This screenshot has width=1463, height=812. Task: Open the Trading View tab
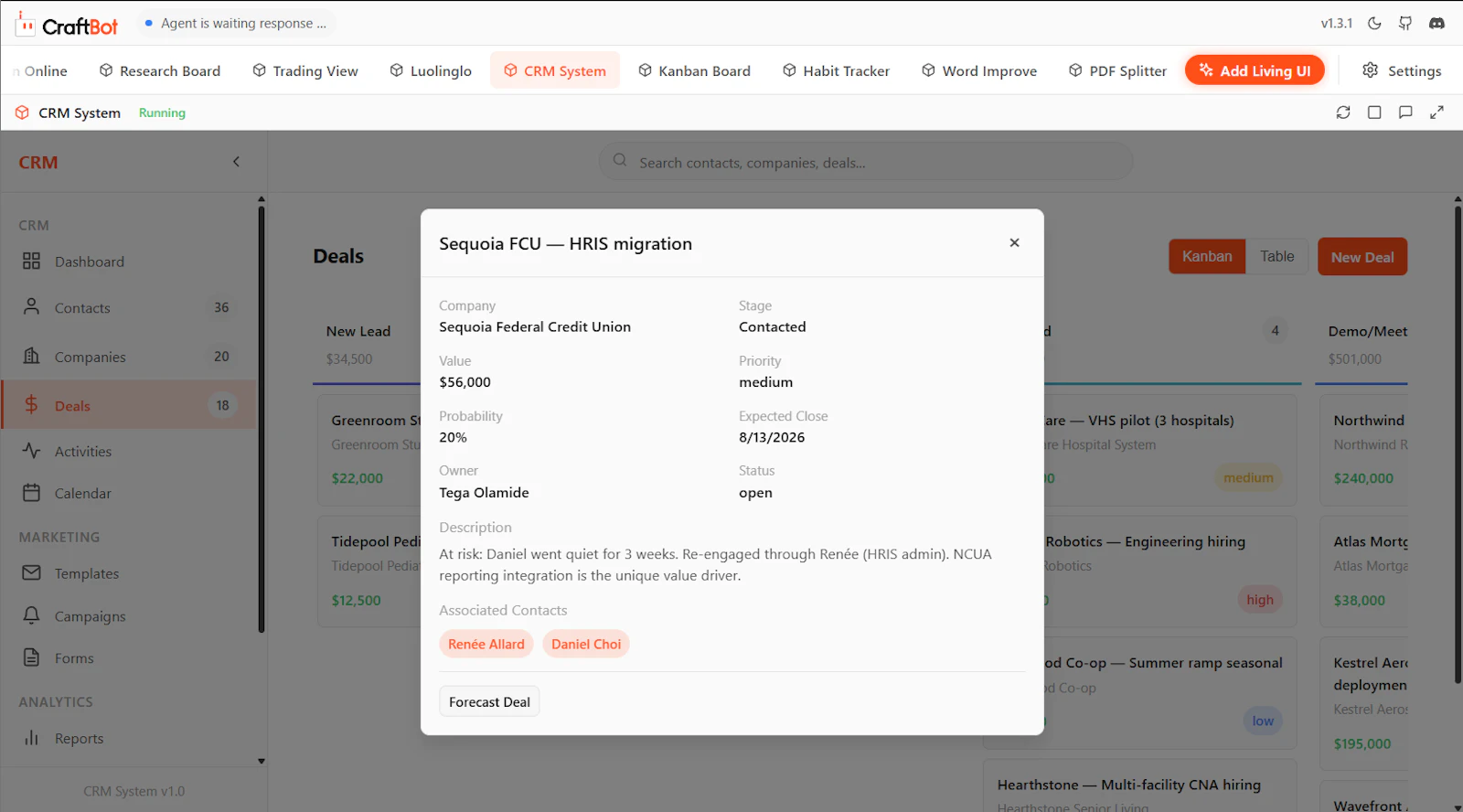[x=305, y=70]
